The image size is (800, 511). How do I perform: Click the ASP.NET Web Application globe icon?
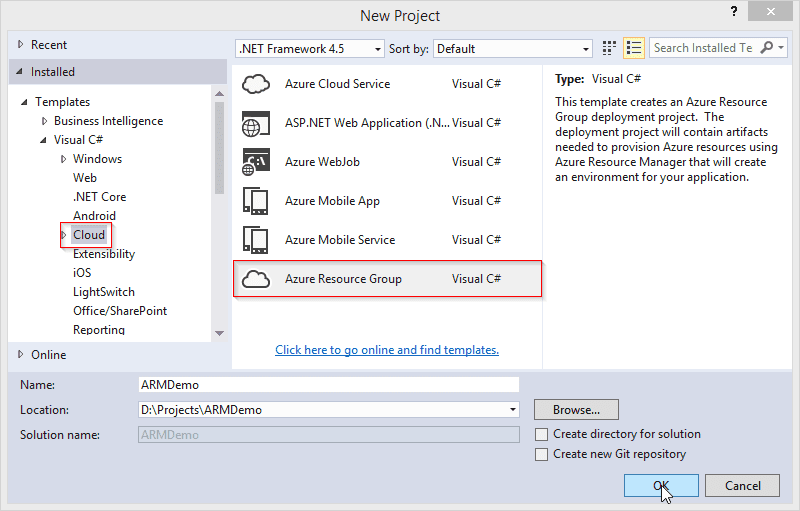pyautogui.click(x=256, y=123)
